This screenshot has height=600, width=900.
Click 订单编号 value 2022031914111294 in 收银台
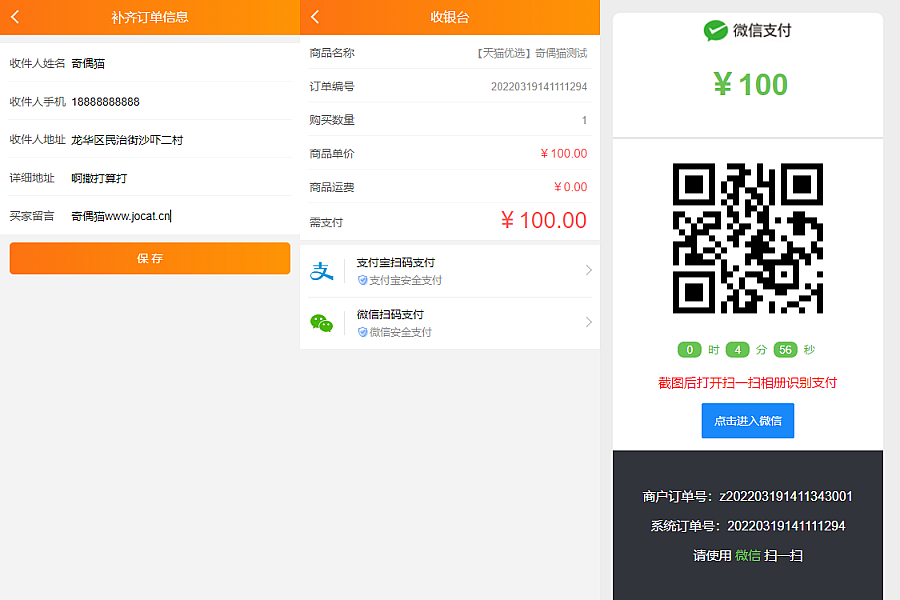[539, 87]
